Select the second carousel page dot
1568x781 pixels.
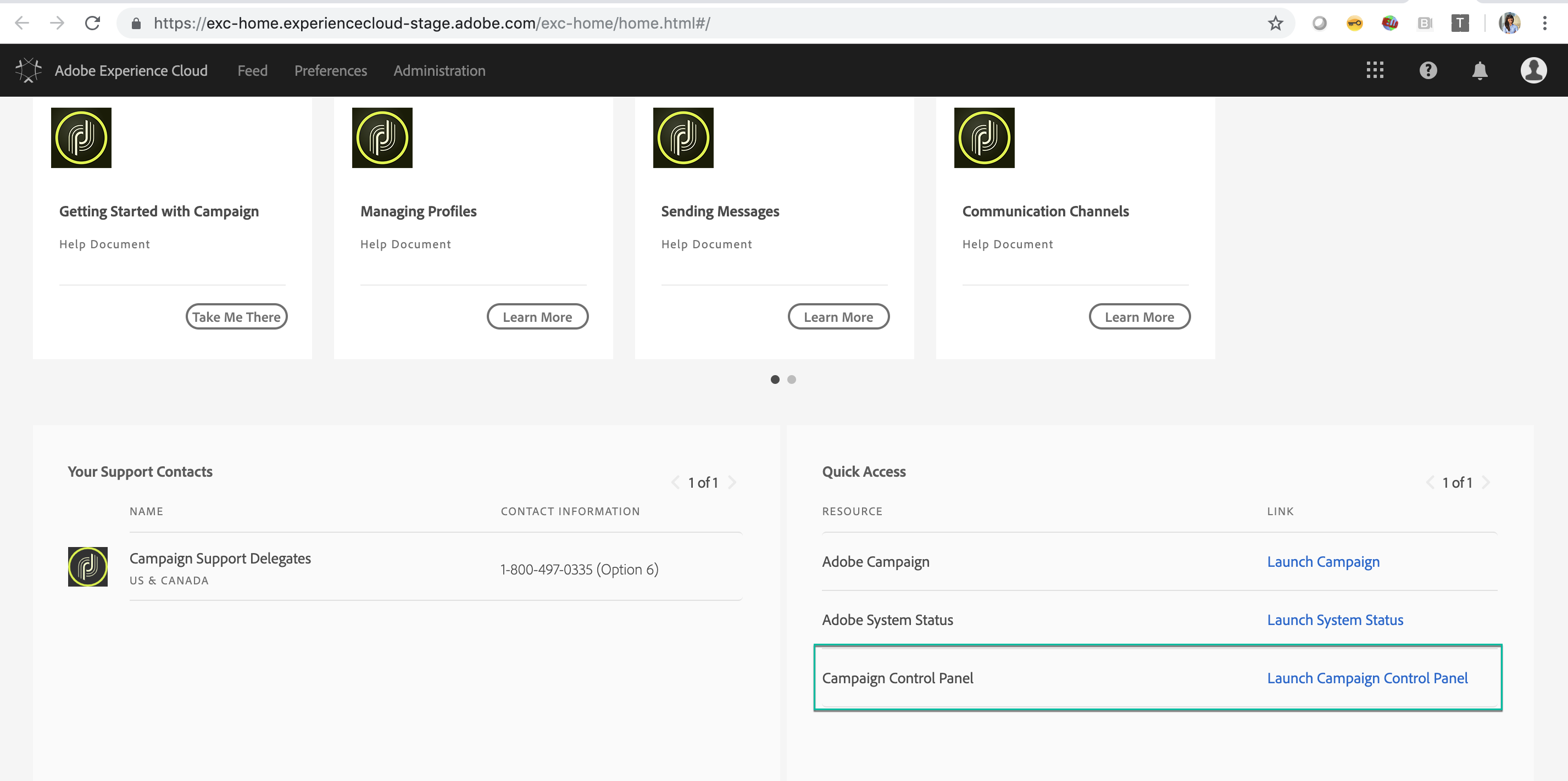point(791,379)
